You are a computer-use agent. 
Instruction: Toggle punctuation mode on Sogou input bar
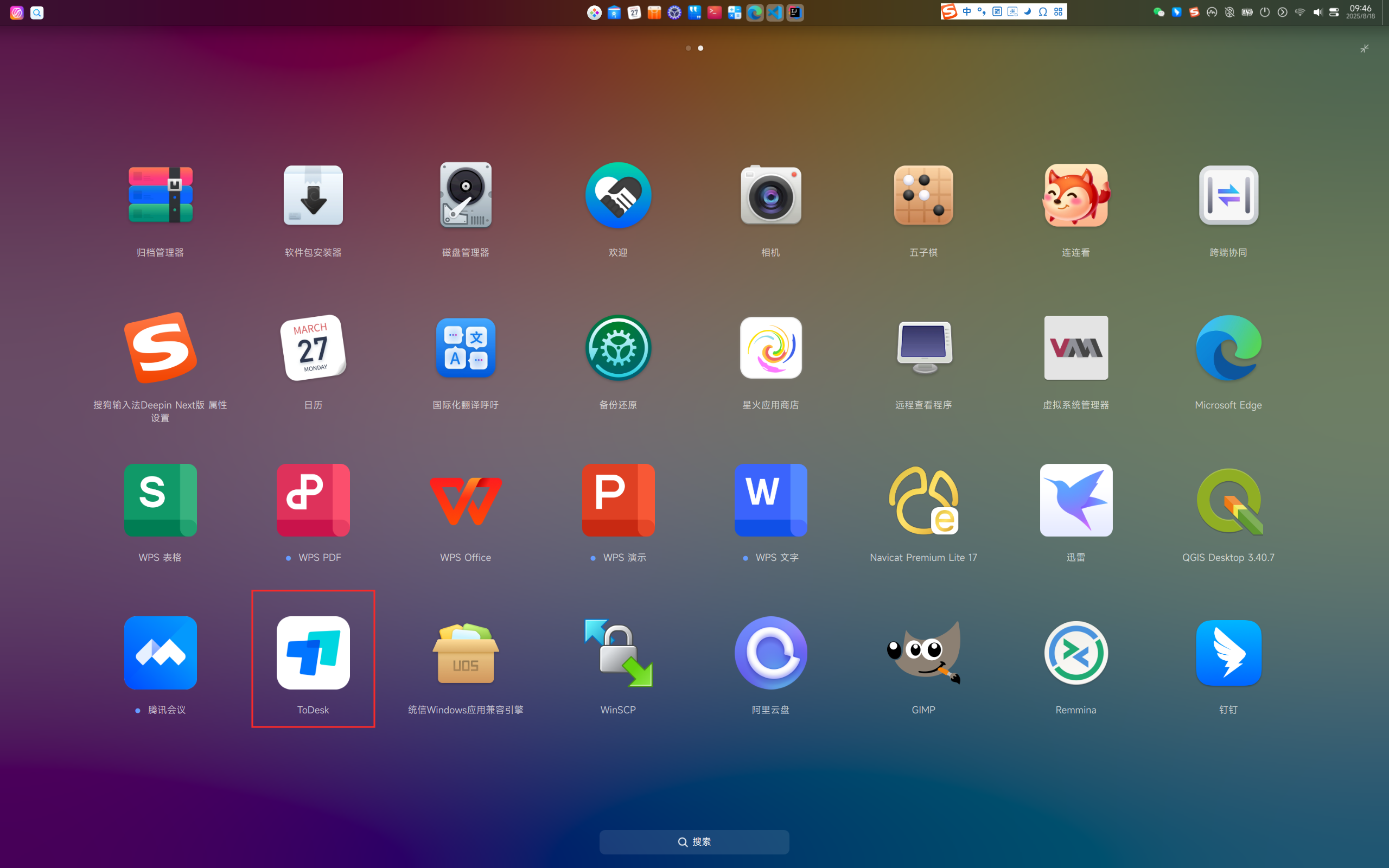click(982, 11)
